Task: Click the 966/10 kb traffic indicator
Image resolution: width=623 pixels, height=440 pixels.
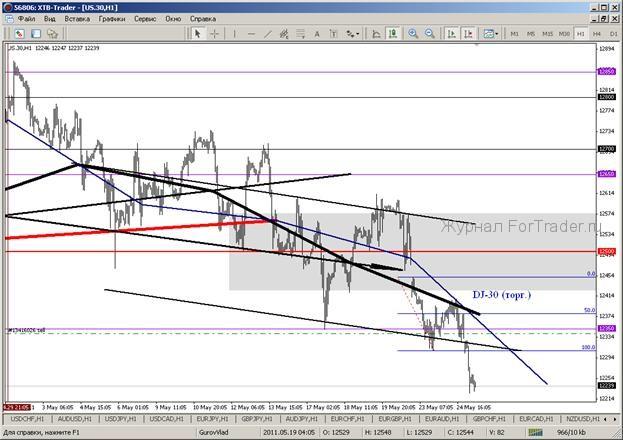Action: coord(571,432)
